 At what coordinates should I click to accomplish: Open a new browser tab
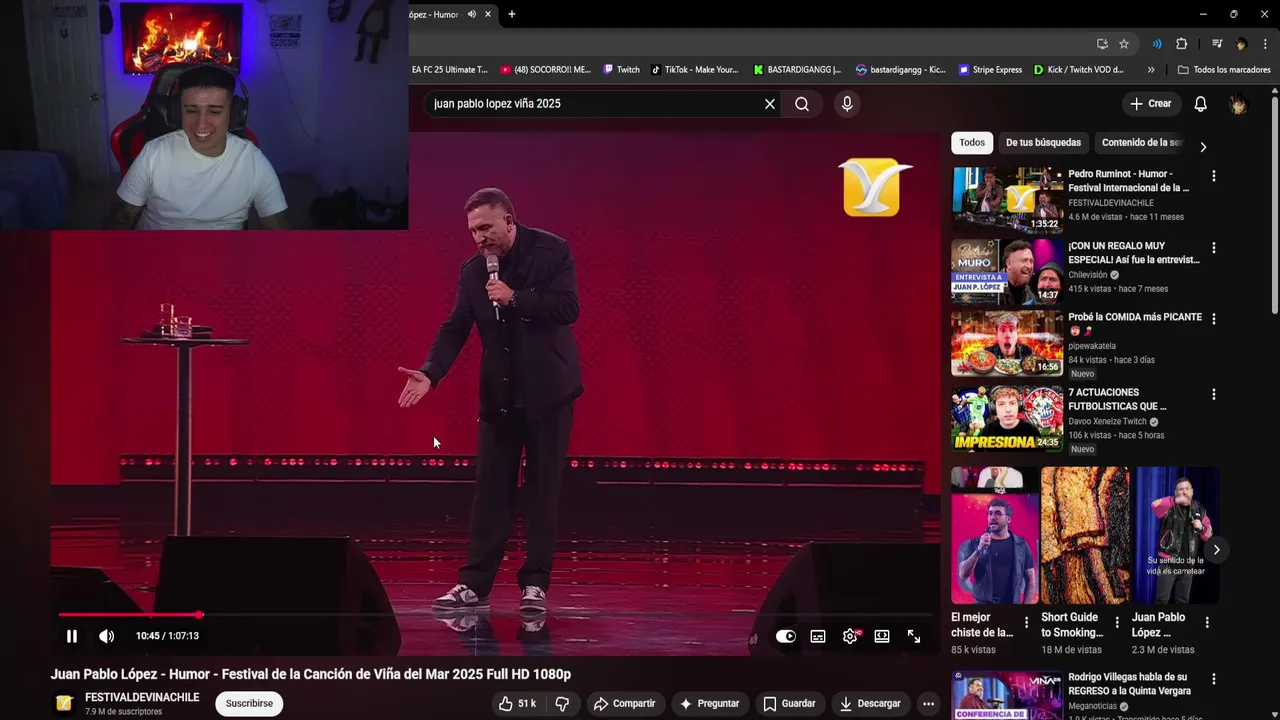pyautogui.click(x=512, y=14)
